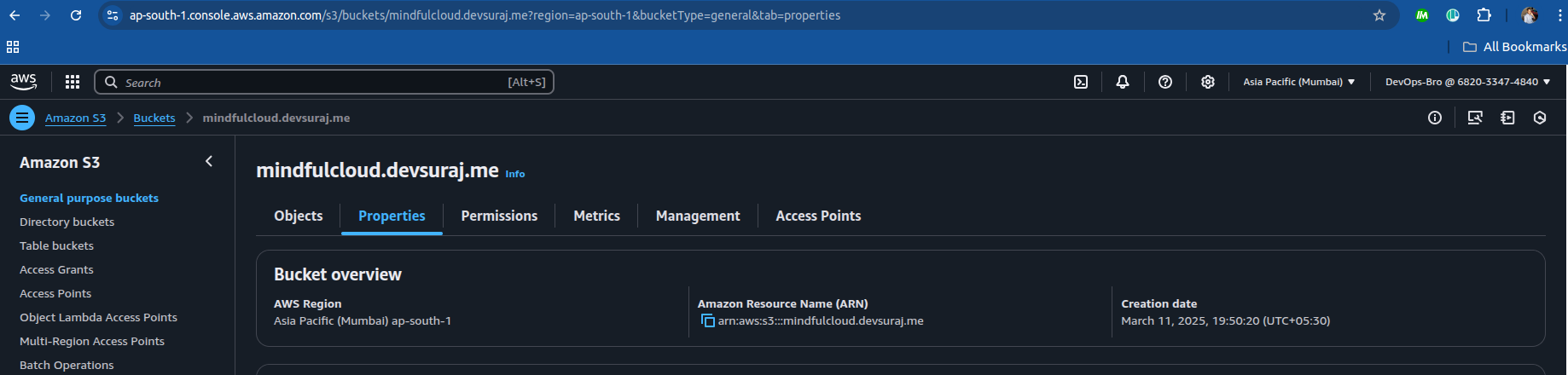The image size is (1568, 375).
Task: Expand Asia Pacific (Mumbai) region dropdown
Action: (x=1298, y=82)
